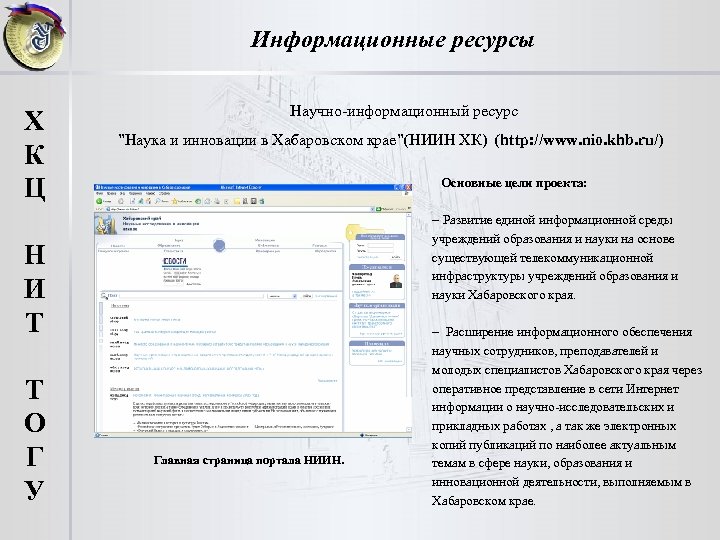Click the emblem logo in slide corner

(x=34, y=37)
